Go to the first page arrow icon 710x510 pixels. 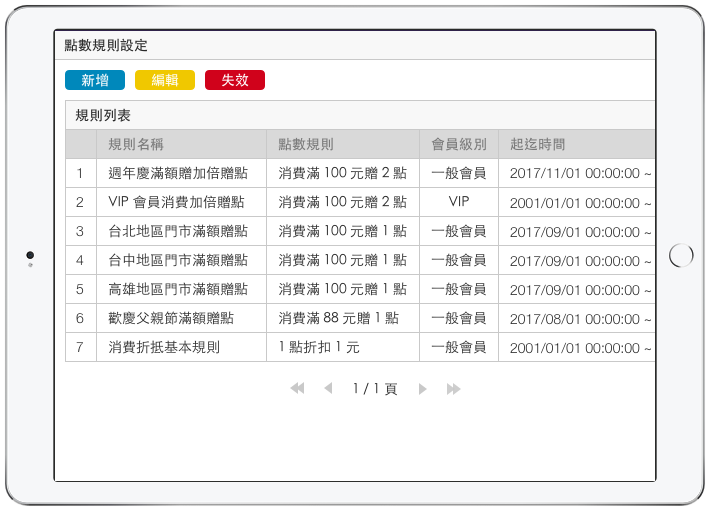pos(297,389)
